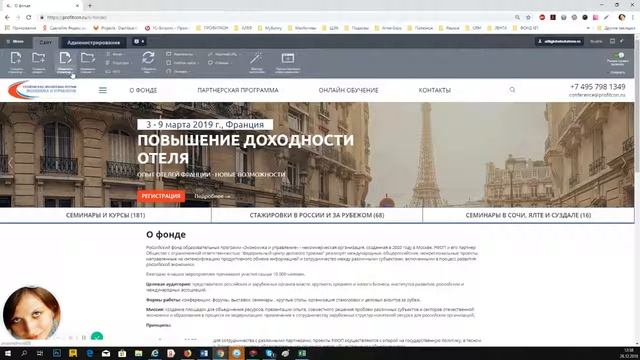Open Chrome profile avatar
Viewport: 640px width, 360px height.
point(622,17)
